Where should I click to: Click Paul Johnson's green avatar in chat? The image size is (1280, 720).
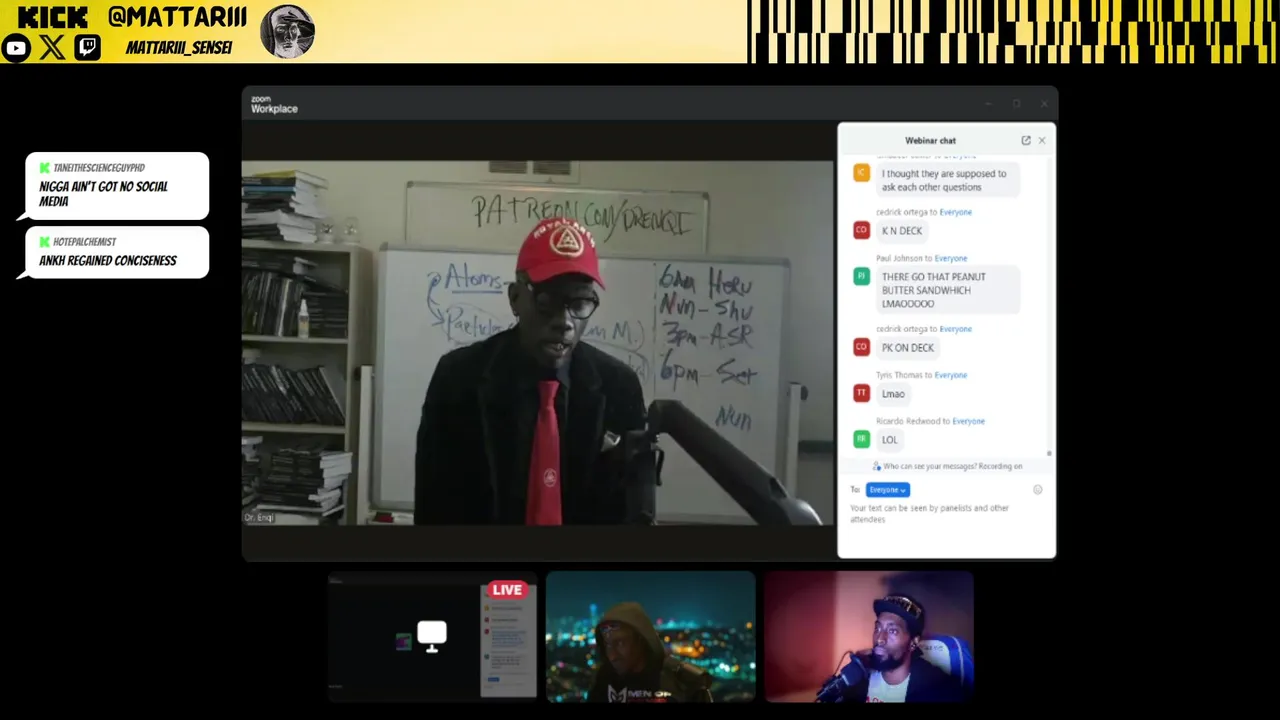click(861, 277)
